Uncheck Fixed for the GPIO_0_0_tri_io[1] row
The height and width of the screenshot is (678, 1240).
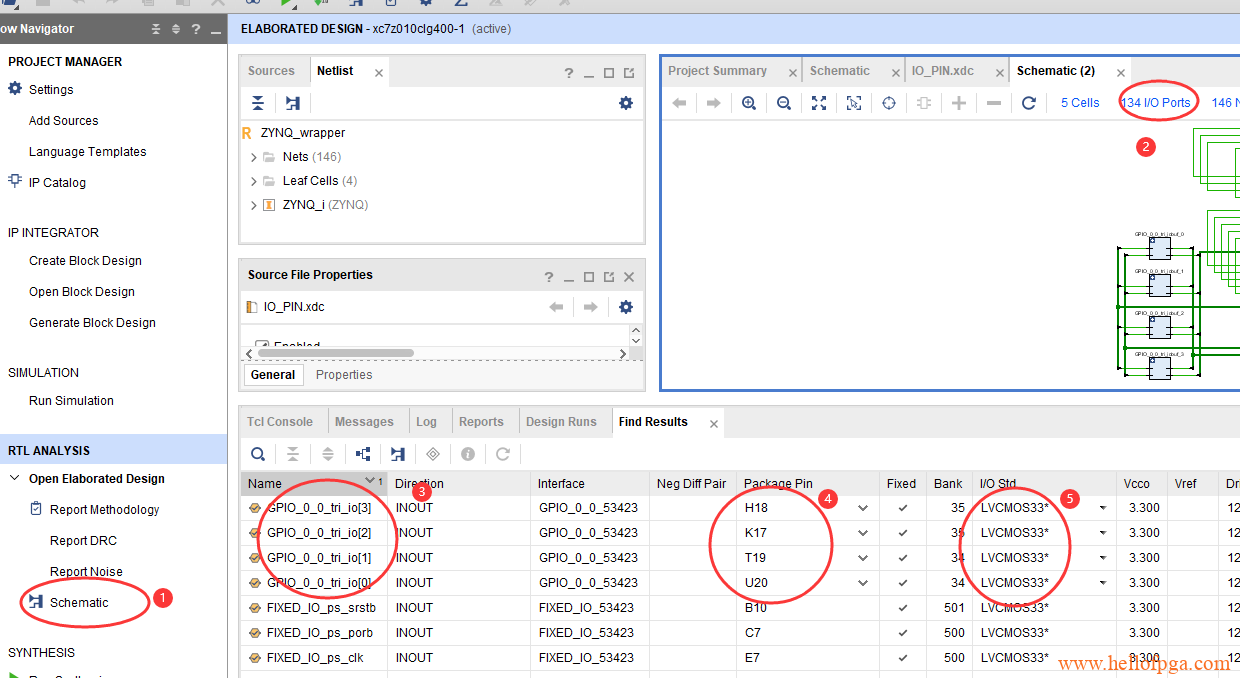click(x=903, y=558)
